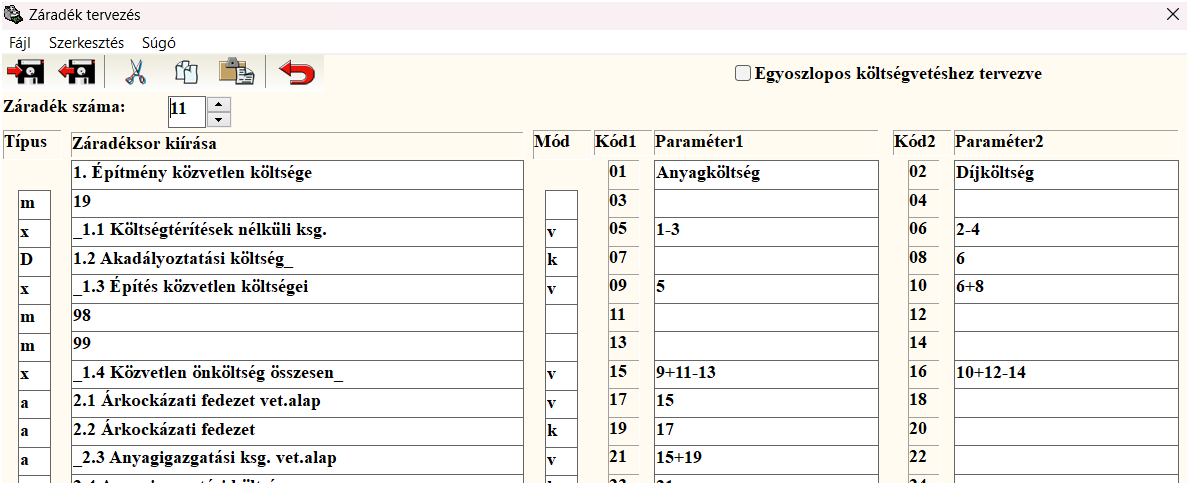Select the Anyagköltség Paraméter1 field
This screenshot has height=485, width=1189.
point(767,174)
